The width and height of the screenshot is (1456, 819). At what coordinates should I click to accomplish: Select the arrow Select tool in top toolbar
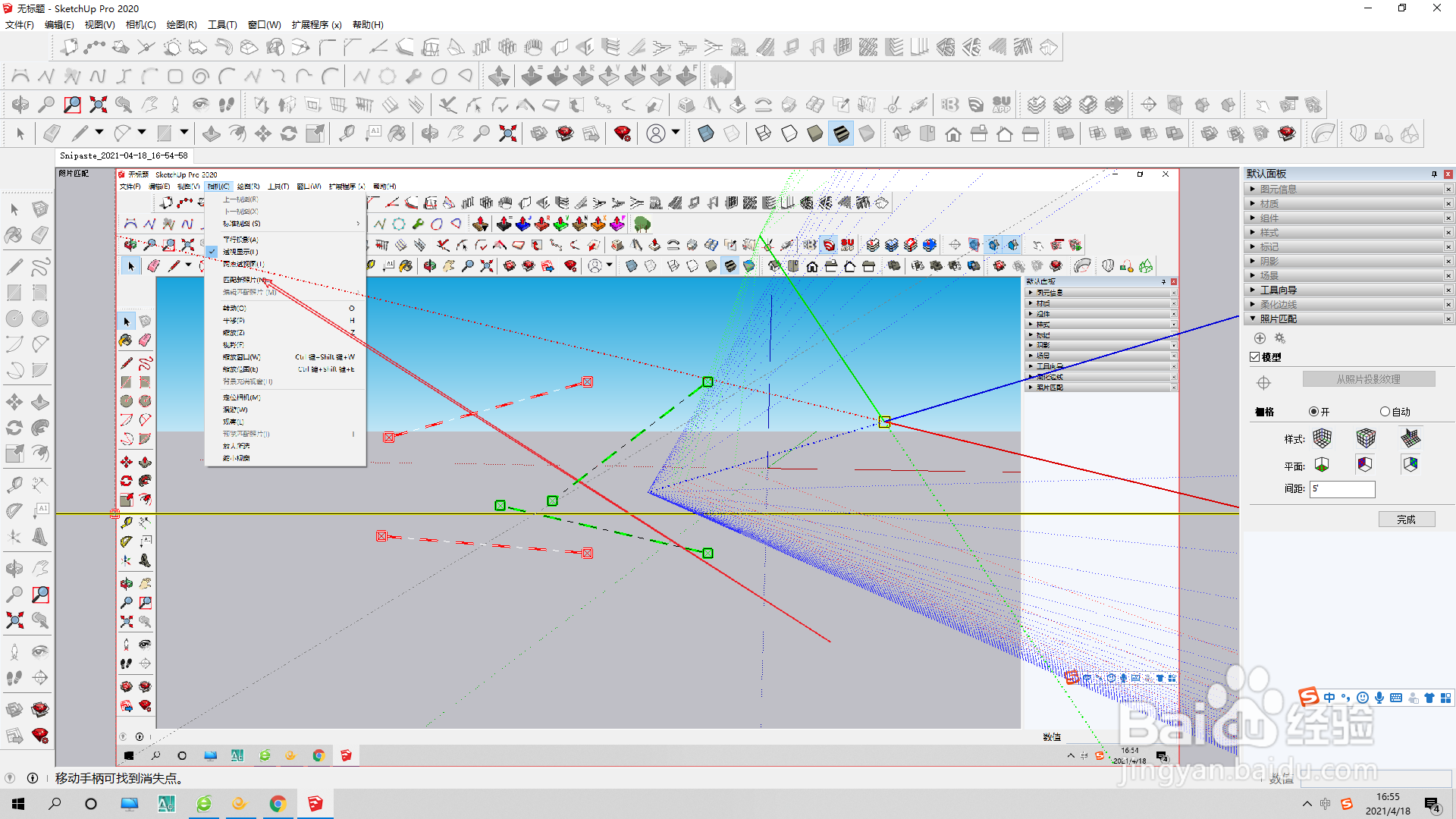coord(20,134)
